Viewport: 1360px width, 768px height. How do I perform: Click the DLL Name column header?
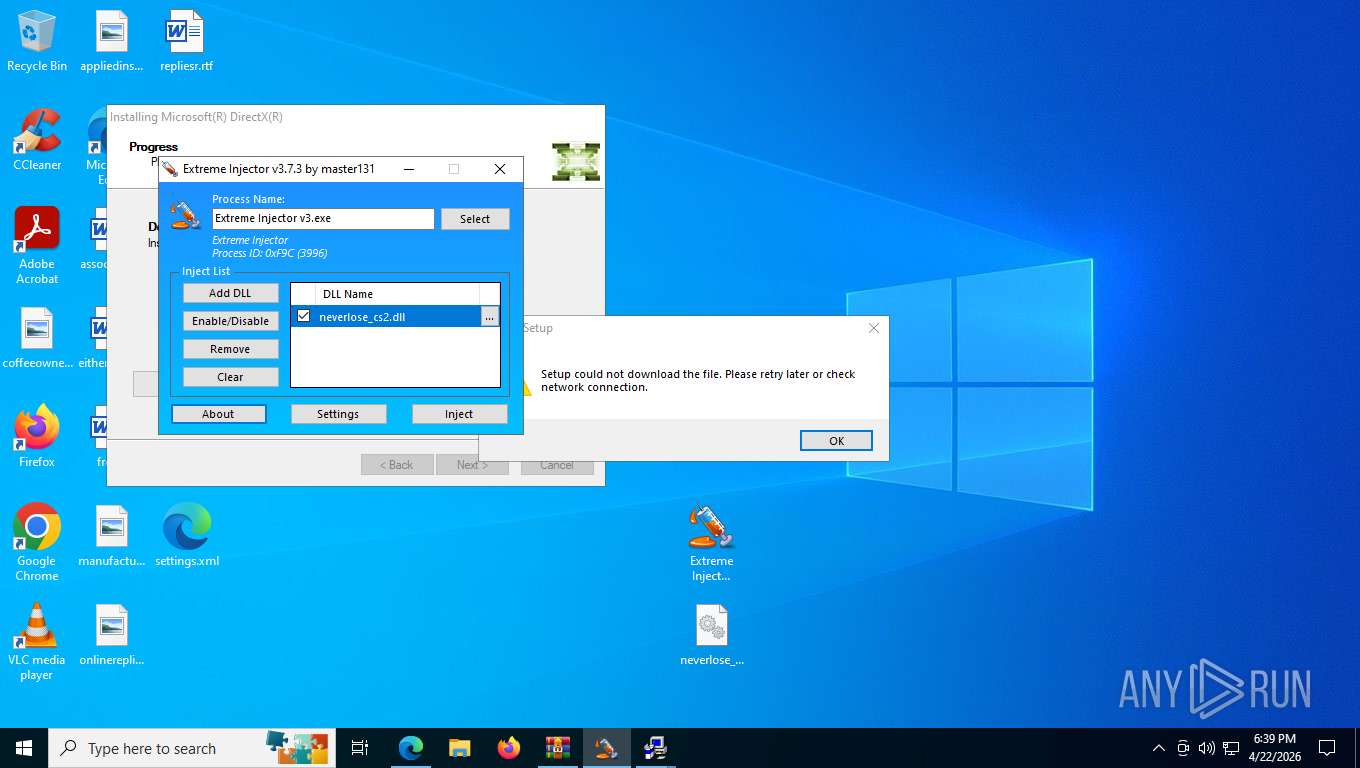pyautogui.click(x=397, y=294)
